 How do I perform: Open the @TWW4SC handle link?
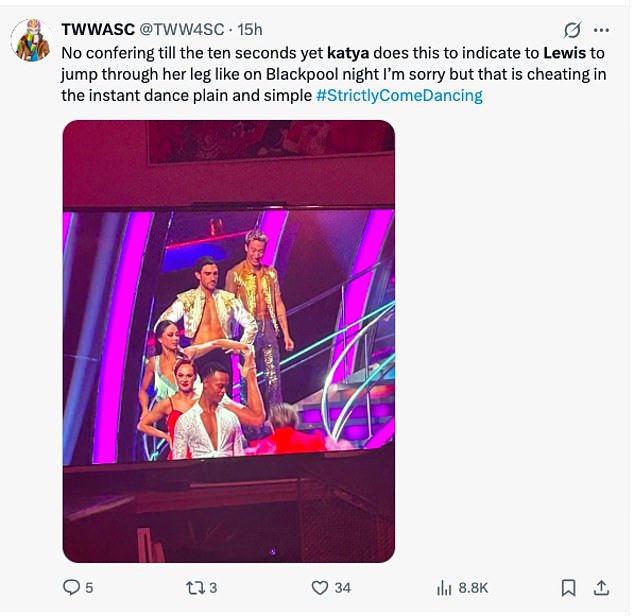pos(183,30)
